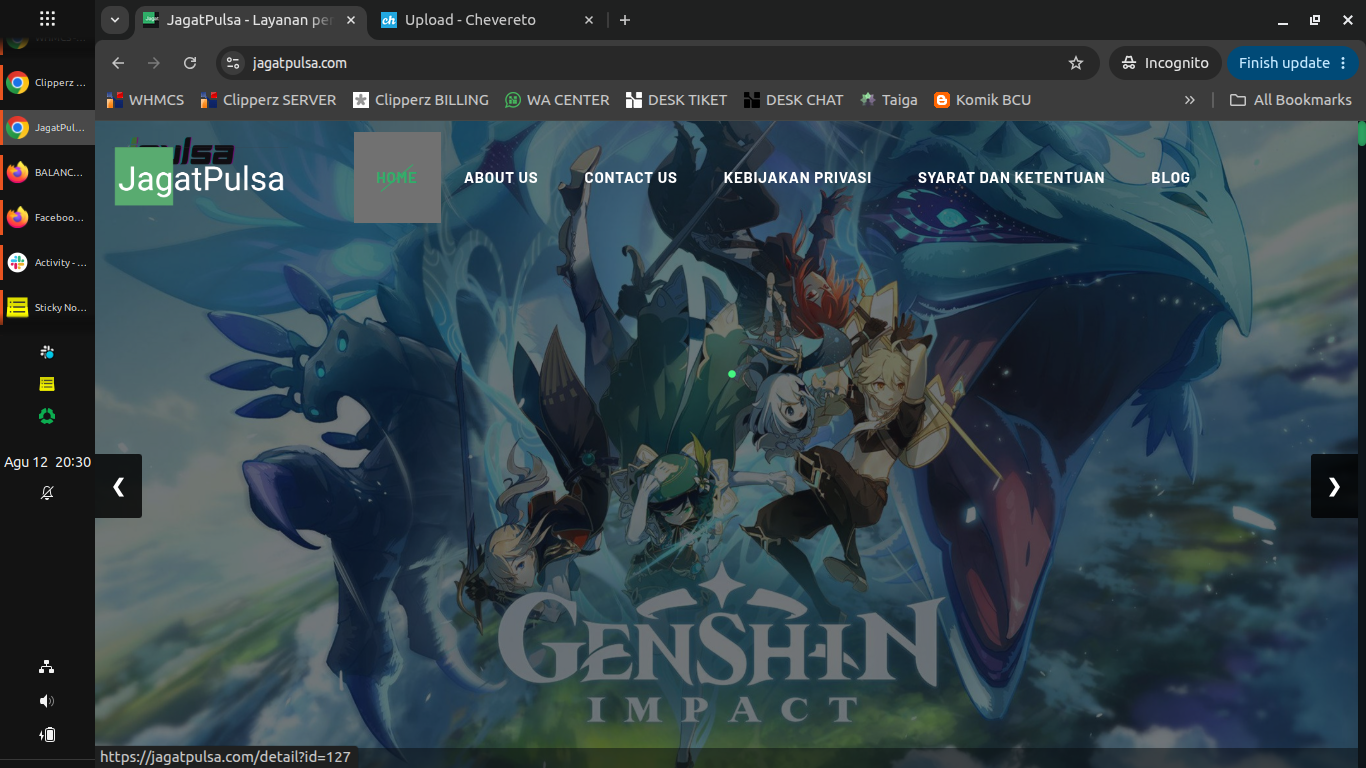Click the Slack tray indicator icon
The width and height of the screenshot is (1366, 768).
coord(47,352)
